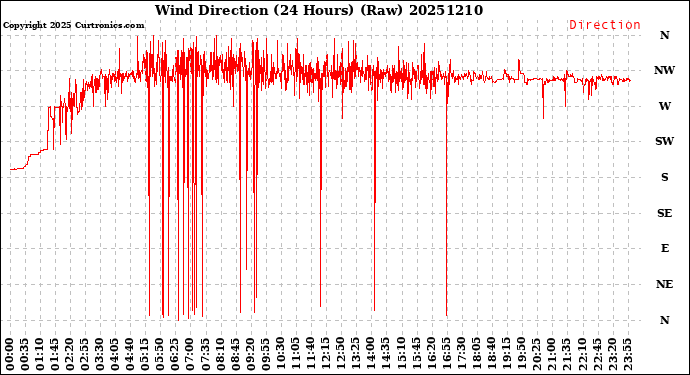Click the '03:30' time axis label

(x=100, y=354)
